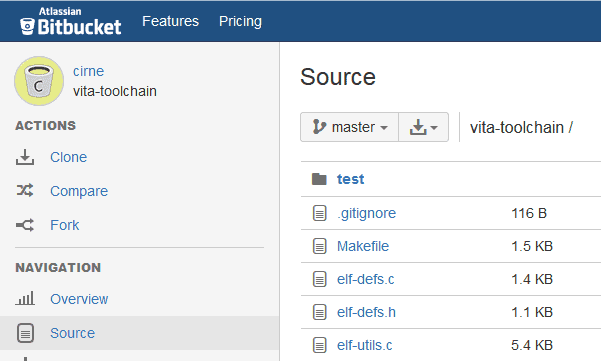Open the master branch dropdown
601x361 pixels.
[x=350, y=127]
